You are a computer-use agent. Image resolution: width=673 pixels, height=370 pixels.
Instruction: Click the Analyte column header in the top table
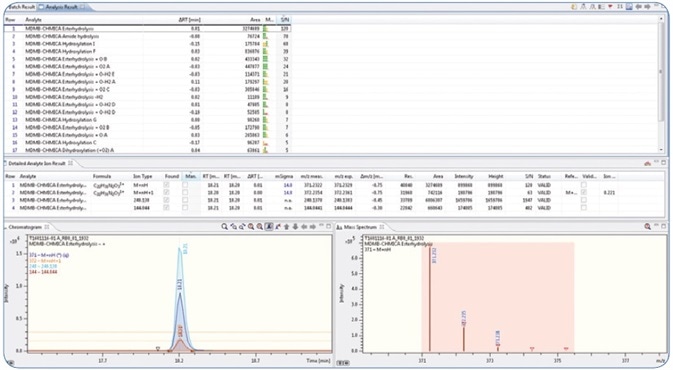point(33,20)
